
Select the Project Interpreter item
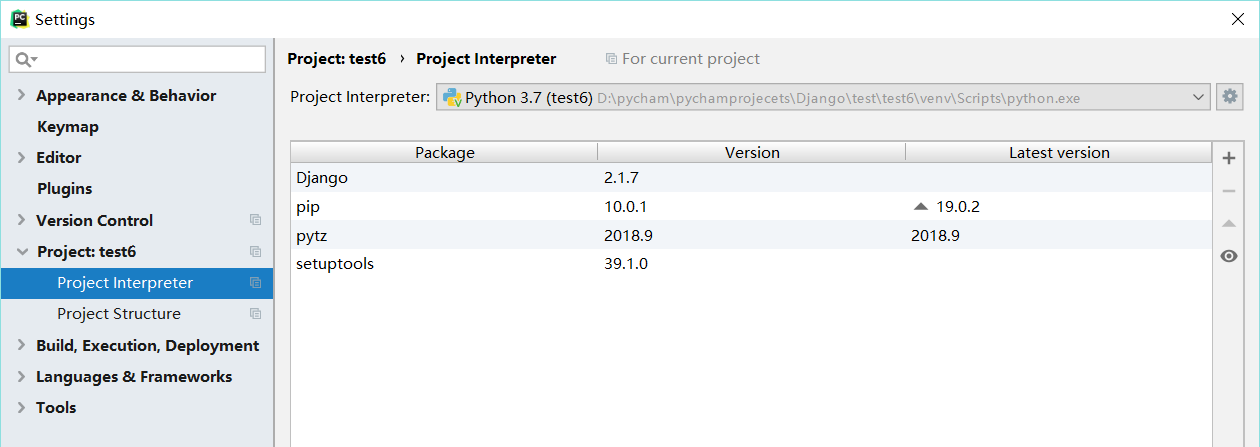137,283
